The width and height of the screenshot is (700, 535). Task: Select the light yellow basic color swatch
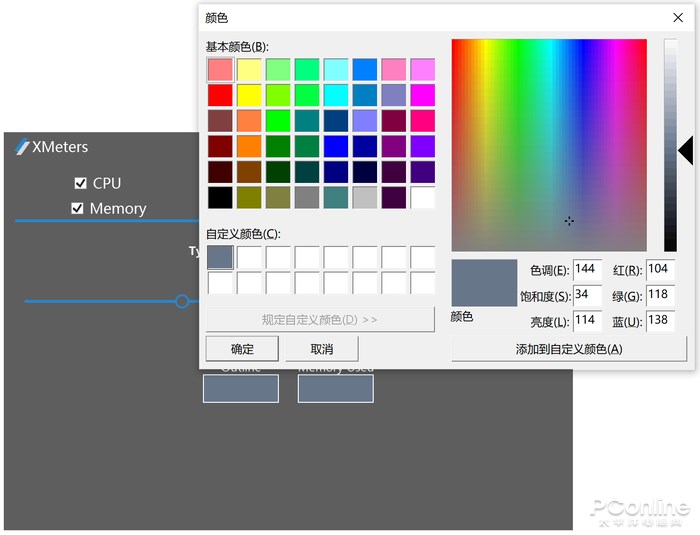point(249,70)
